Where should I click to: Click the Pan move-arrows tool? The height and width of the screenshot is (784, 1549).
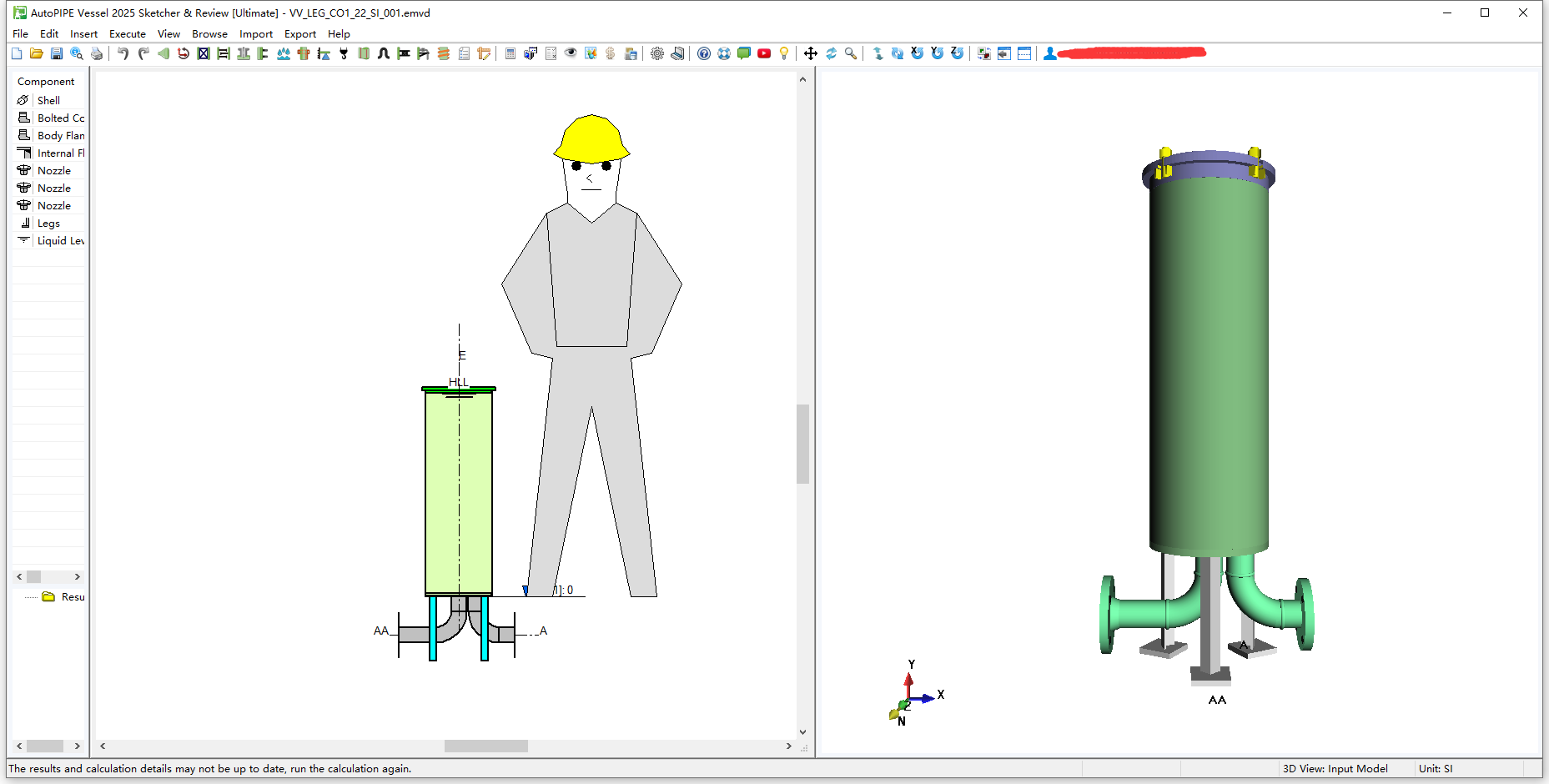click(811, 53)
